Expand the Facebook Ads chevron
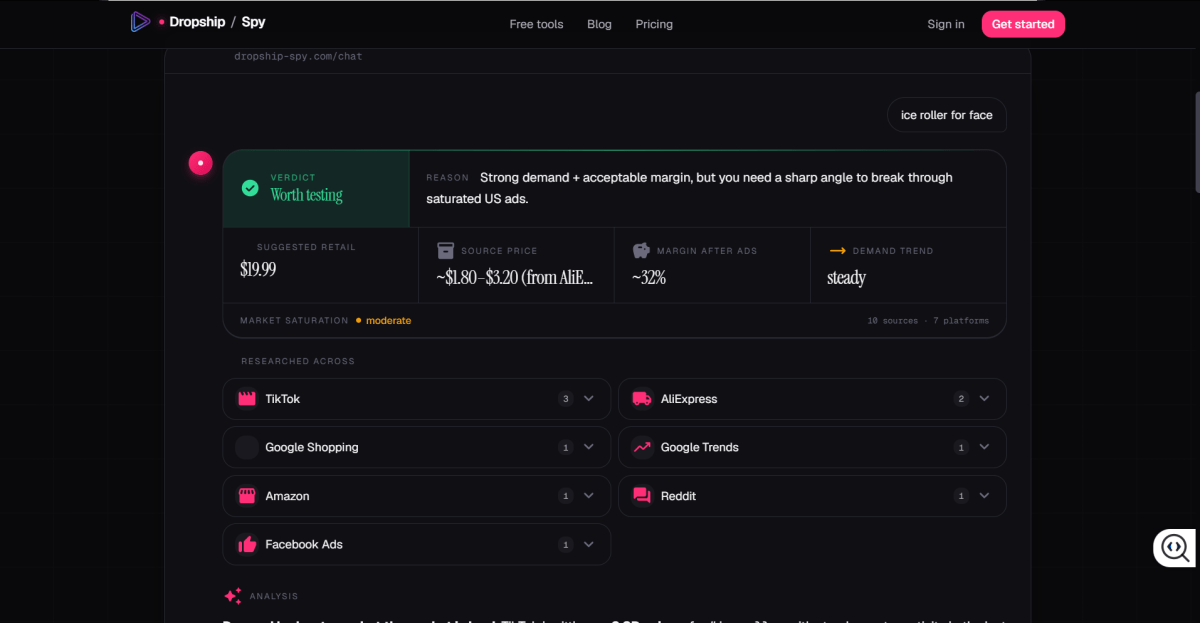1200x623 pixels. click(x=589, y=544)
